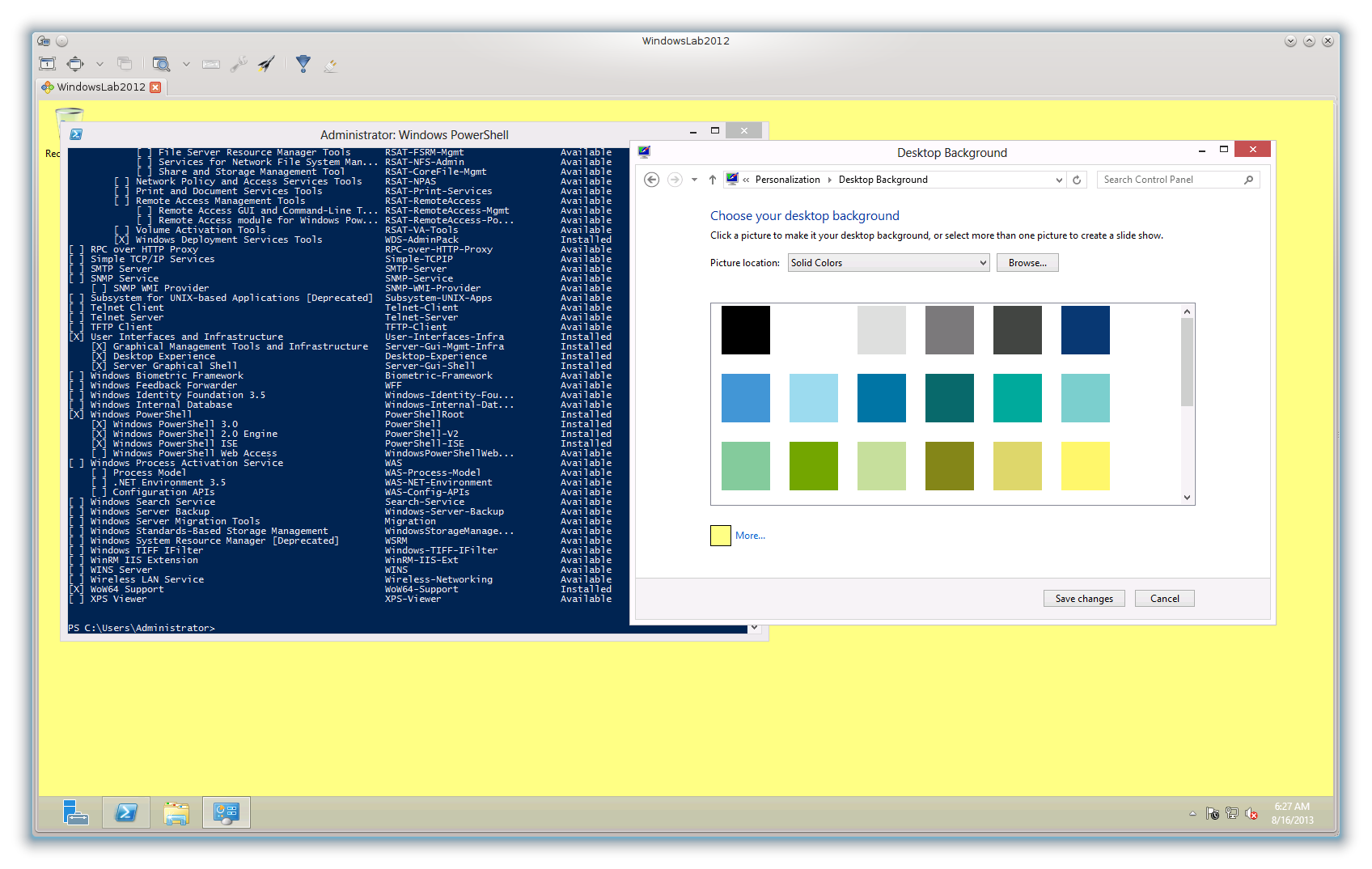
Task: Click the rocket icon in the toolbar
Action: click(266, 64)
